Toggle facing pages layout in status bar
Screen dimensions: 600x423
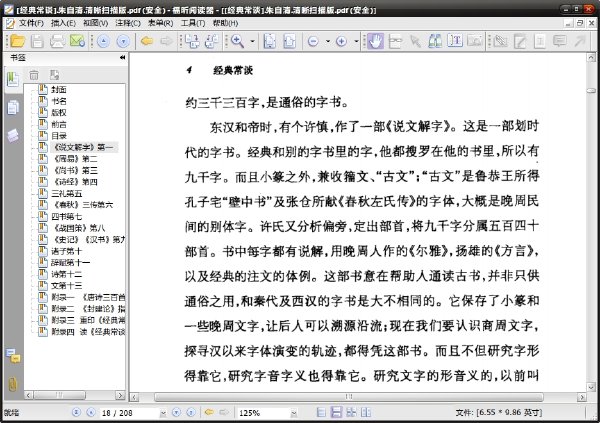tap(366, 412)
